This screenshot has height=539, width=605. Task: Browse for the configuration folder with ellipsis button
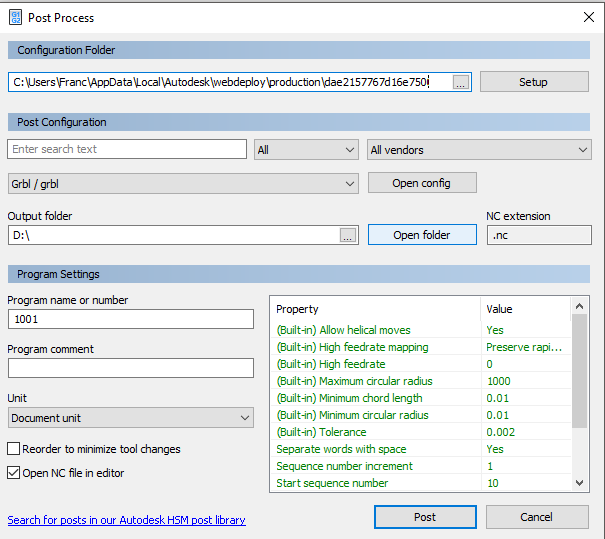coord(461,82)
